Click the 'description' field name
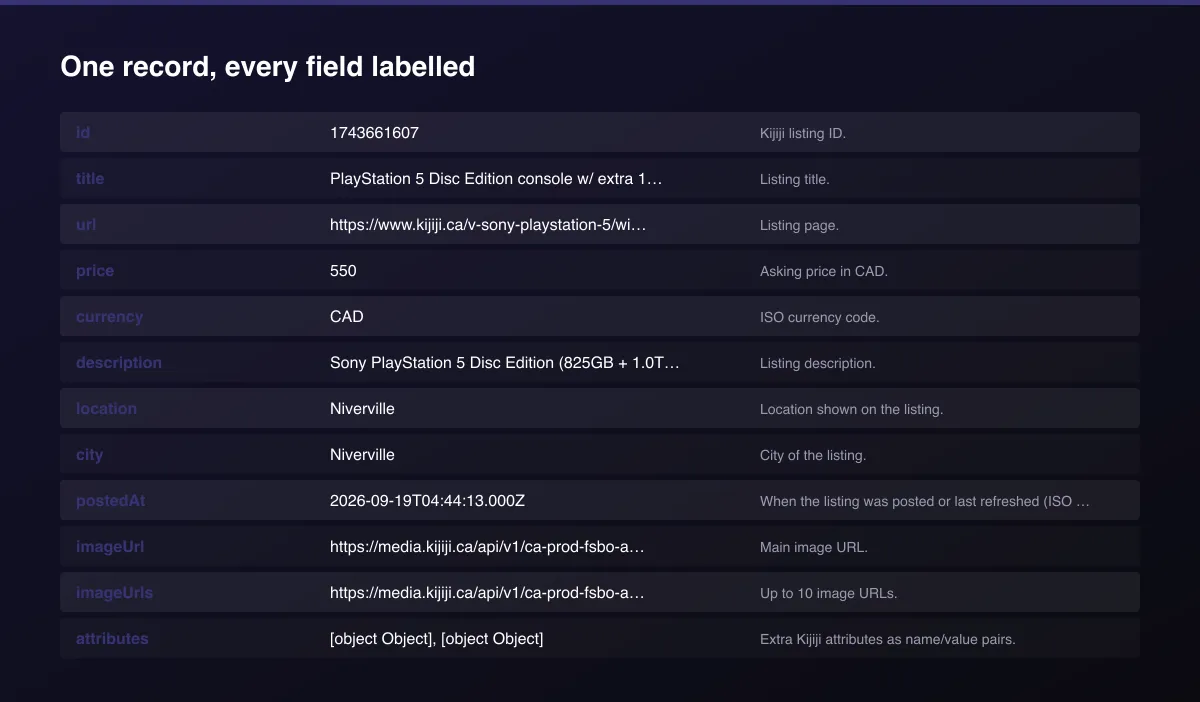Image resolution: width=1200 pixels, height=702 pixels. 119,362
